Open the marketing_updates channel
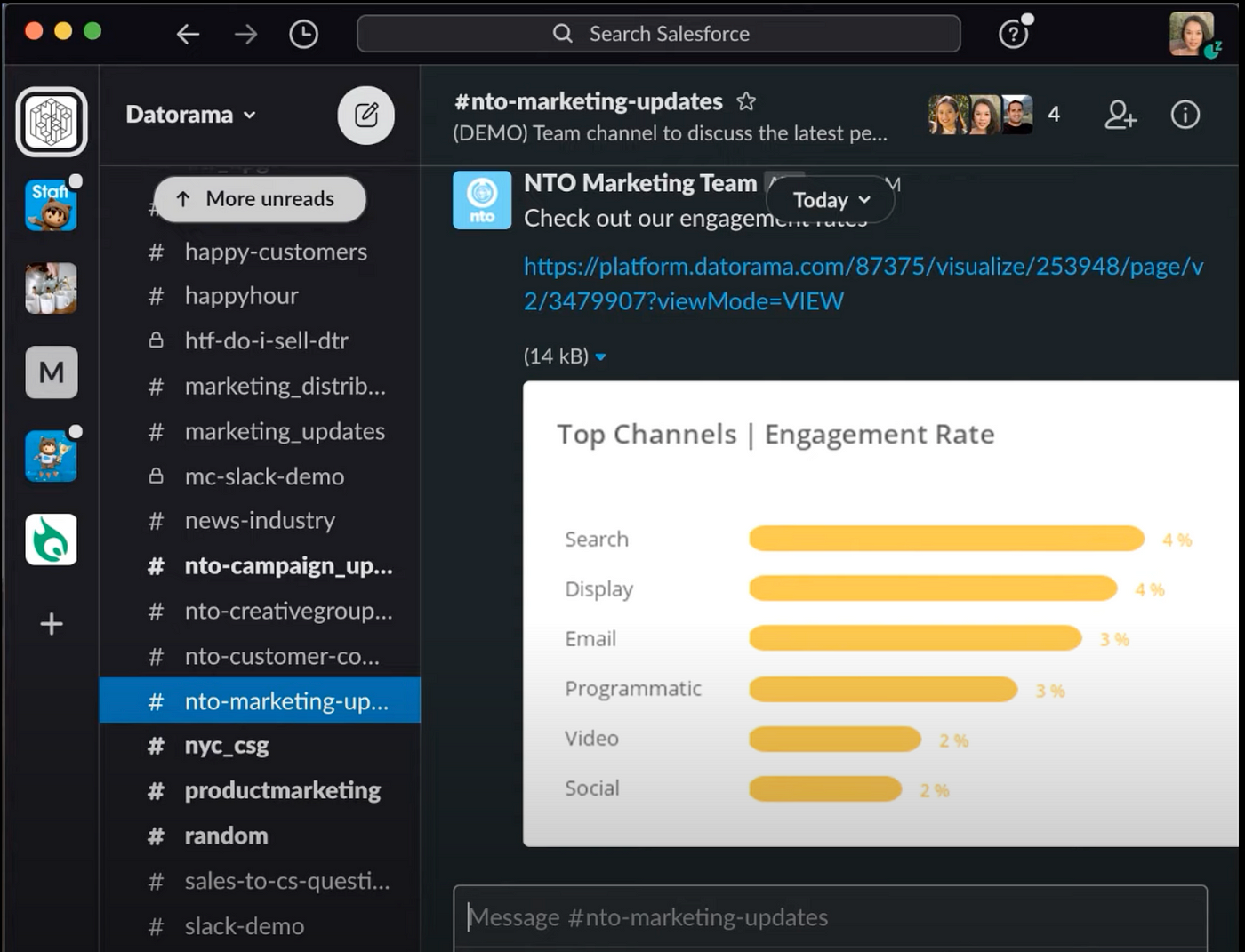The height and width of the screenshot is (952, 1245). (x=260, y=431)
